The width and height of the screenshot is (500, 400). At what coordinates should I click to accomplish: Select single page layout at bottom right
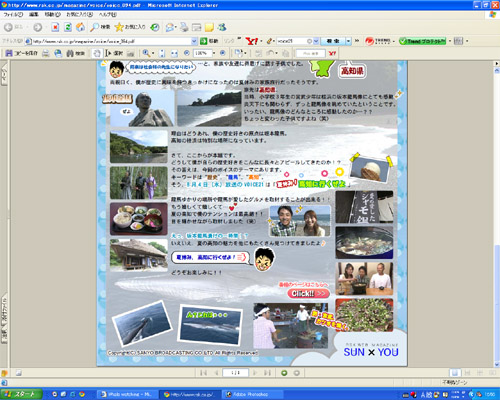(455, 373)
